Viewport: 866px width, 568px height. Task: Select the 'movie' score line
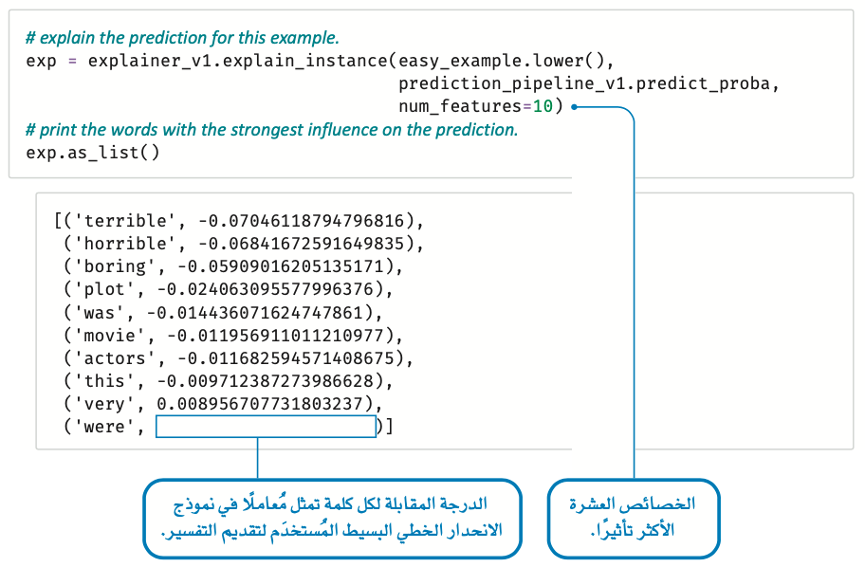(233, 335)
